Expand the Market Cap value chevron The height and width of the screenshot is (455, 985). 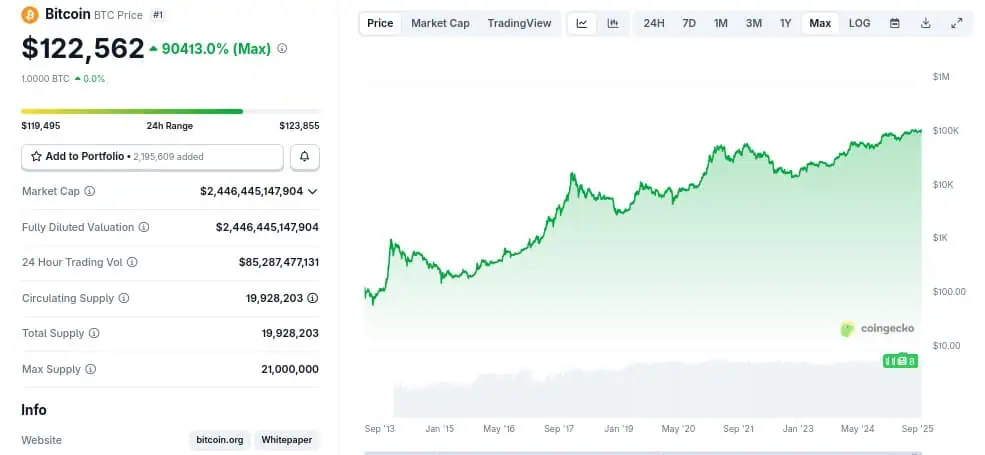pyautogui.click(x=313, y=191)
